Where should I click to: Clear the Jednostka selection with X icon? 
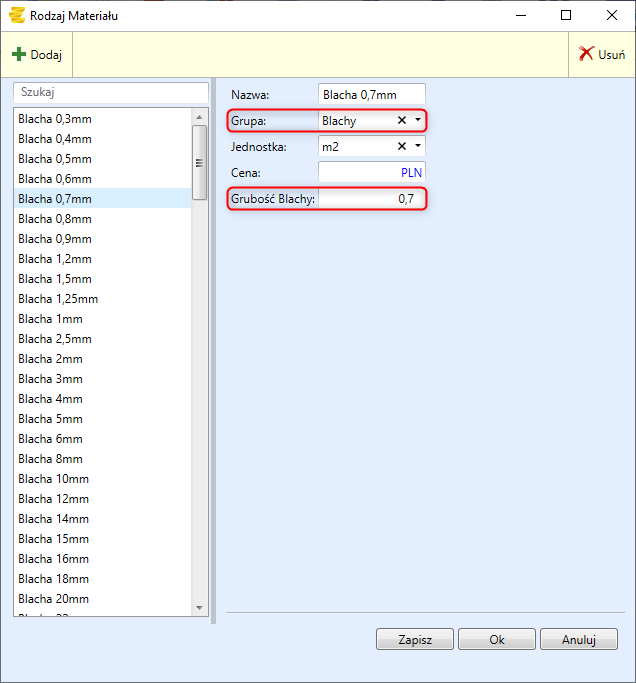coord(402,147)
